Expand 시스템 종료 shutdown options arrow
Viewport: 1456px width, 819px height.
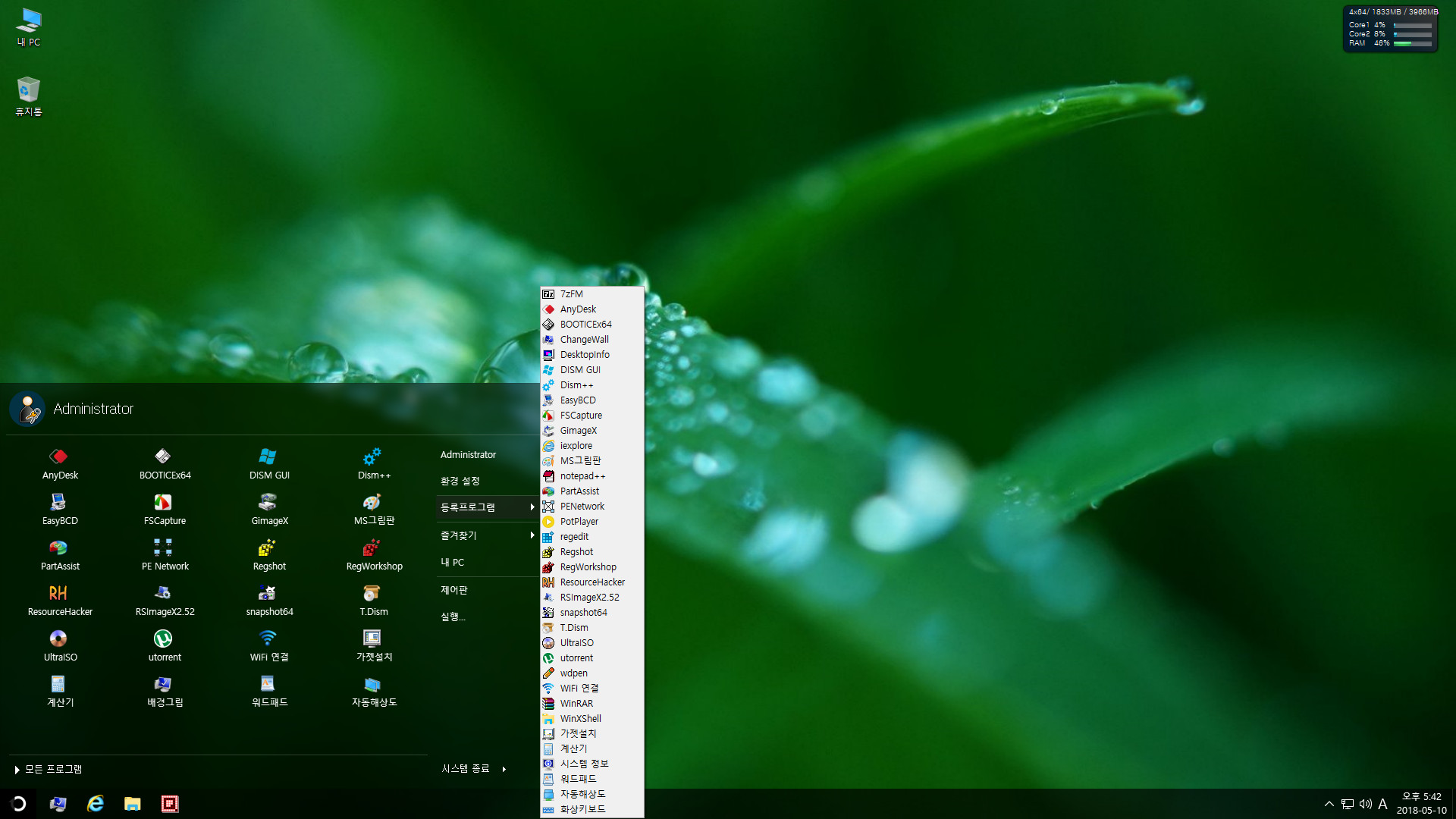pyautogui.click(x=504, y=768)
